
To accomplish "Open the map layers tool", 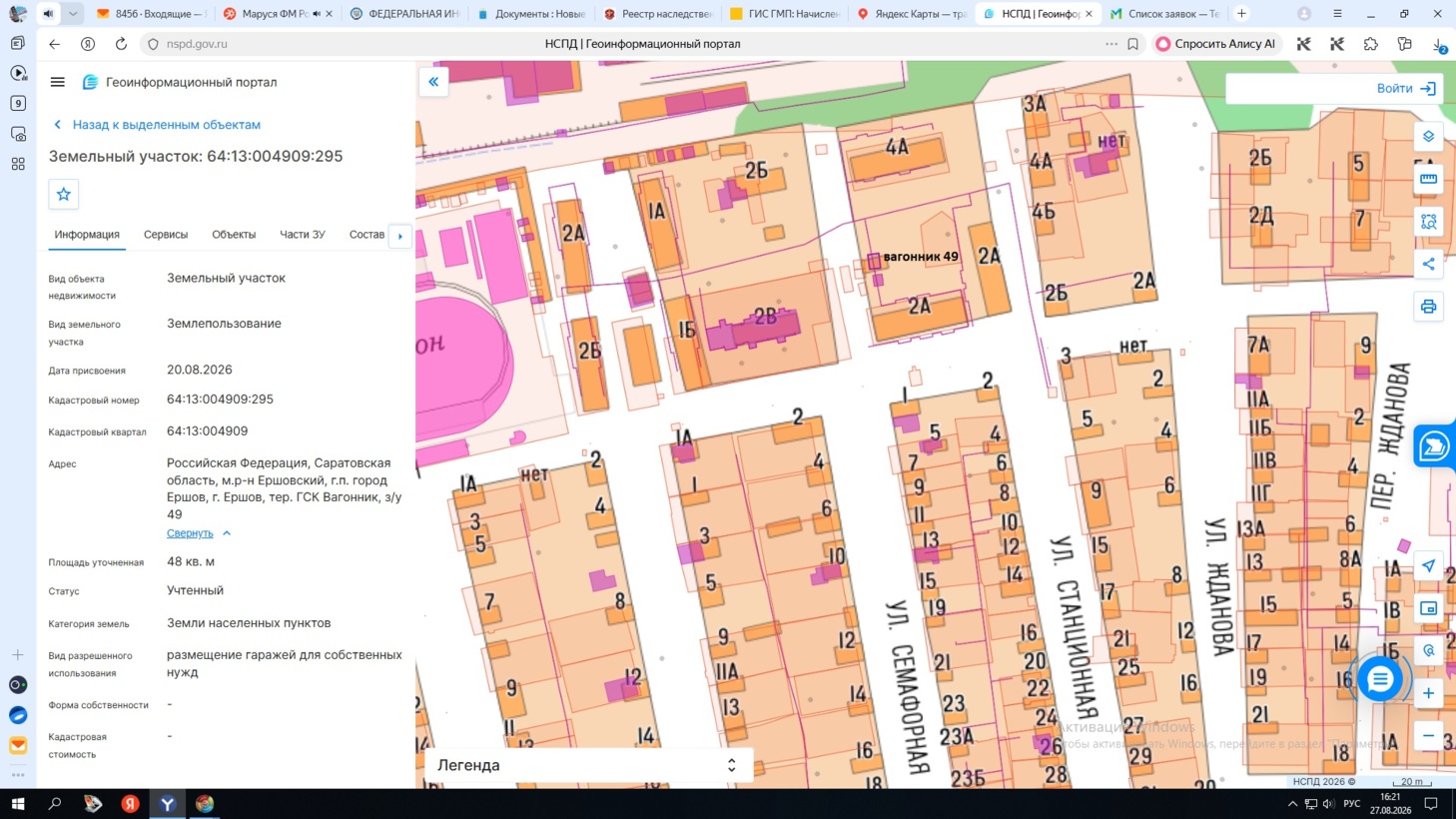I will [1429, 137].
